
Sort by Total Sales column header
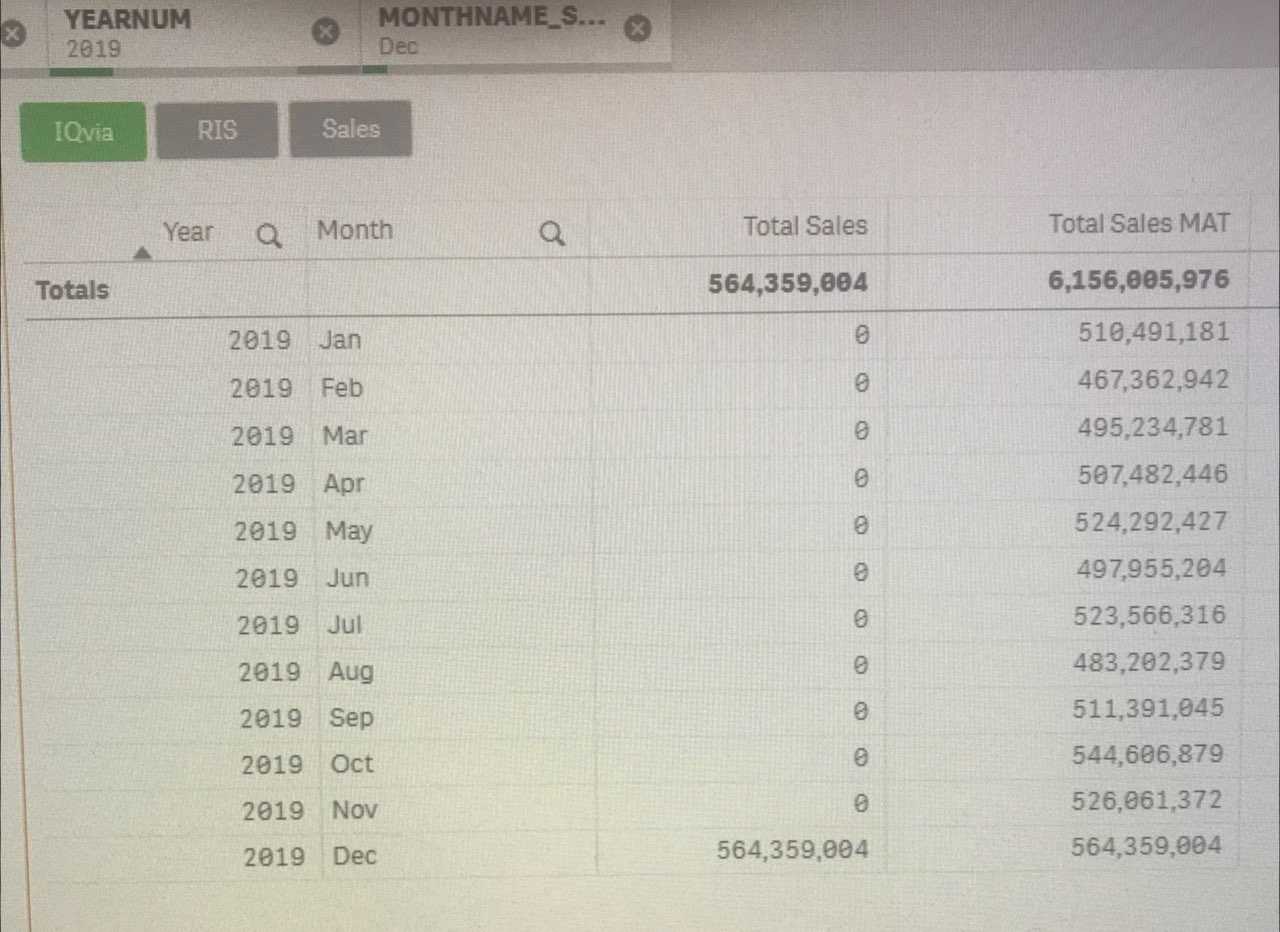[805, 226]
